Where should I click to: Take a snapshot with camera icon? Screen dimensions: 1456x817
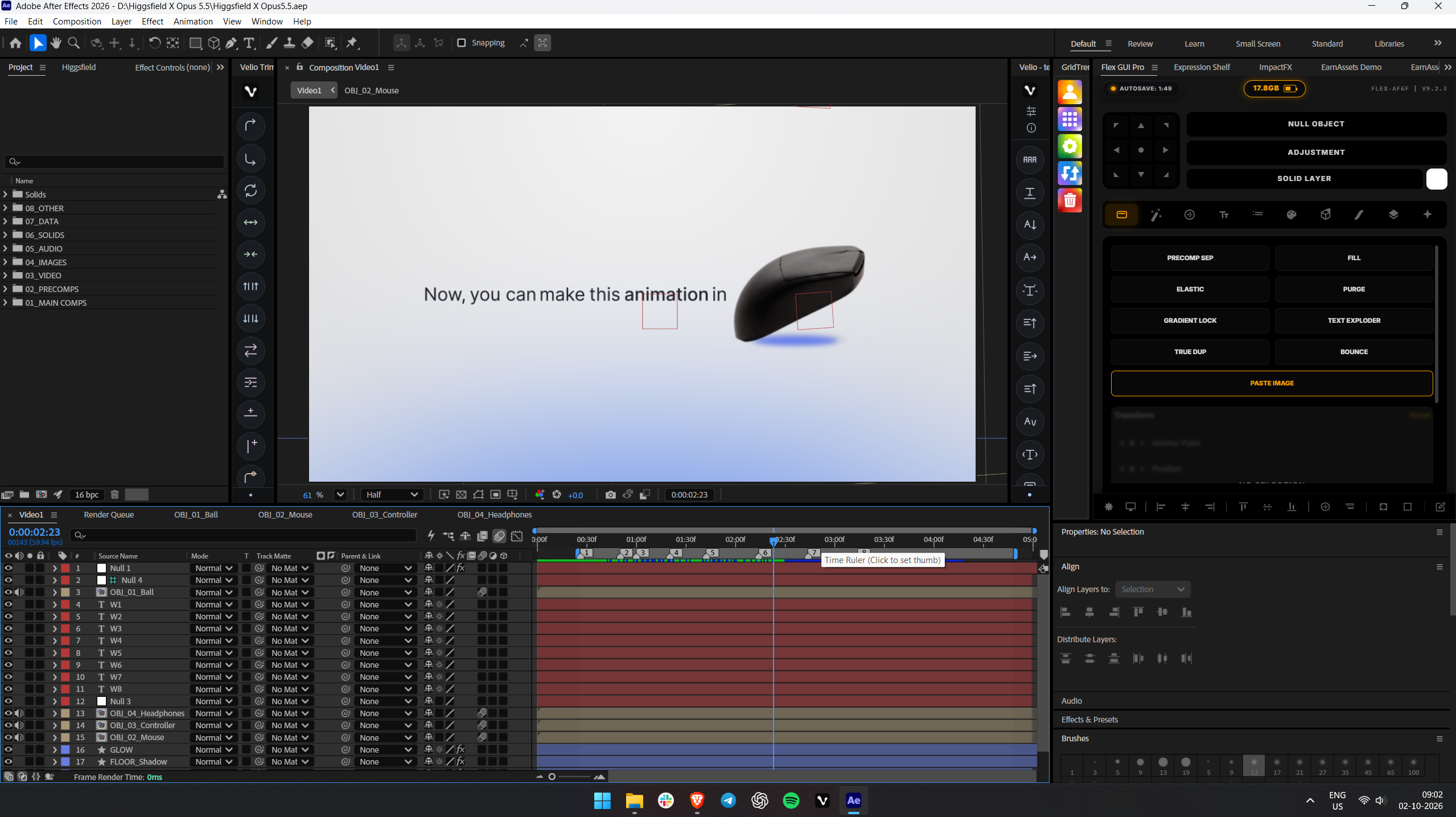tap(610, 495)
